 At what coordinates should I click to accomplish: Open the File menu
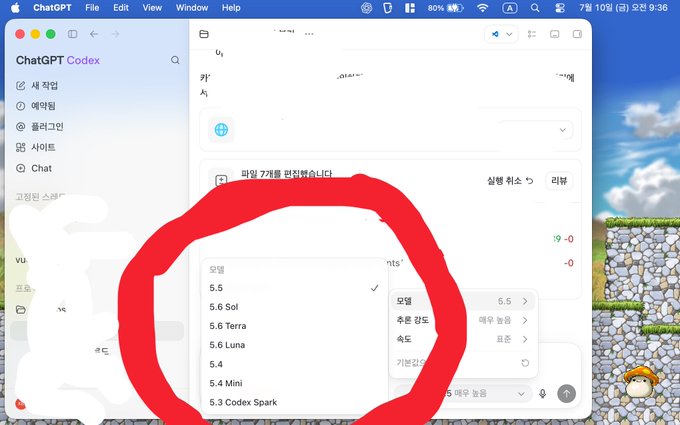[x=92, y=8]
